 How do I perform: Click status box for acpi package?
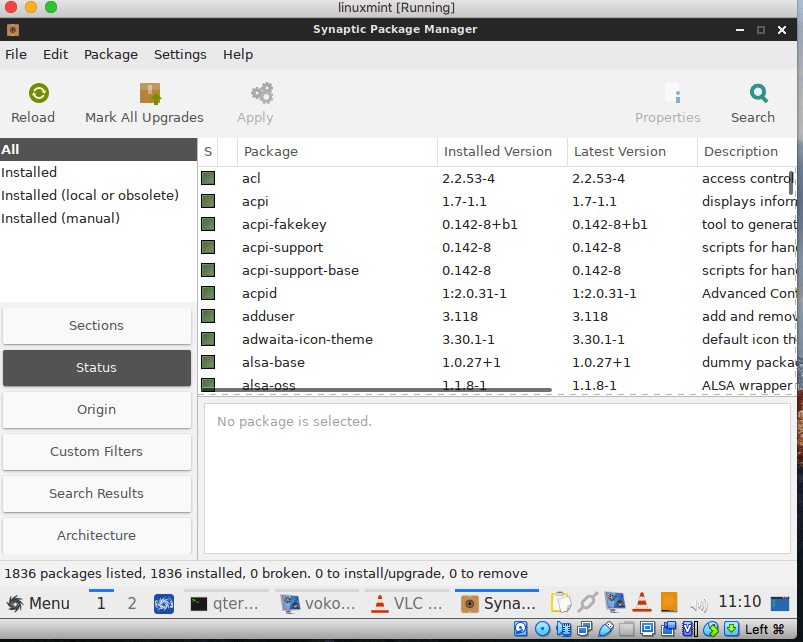(208, 201)
